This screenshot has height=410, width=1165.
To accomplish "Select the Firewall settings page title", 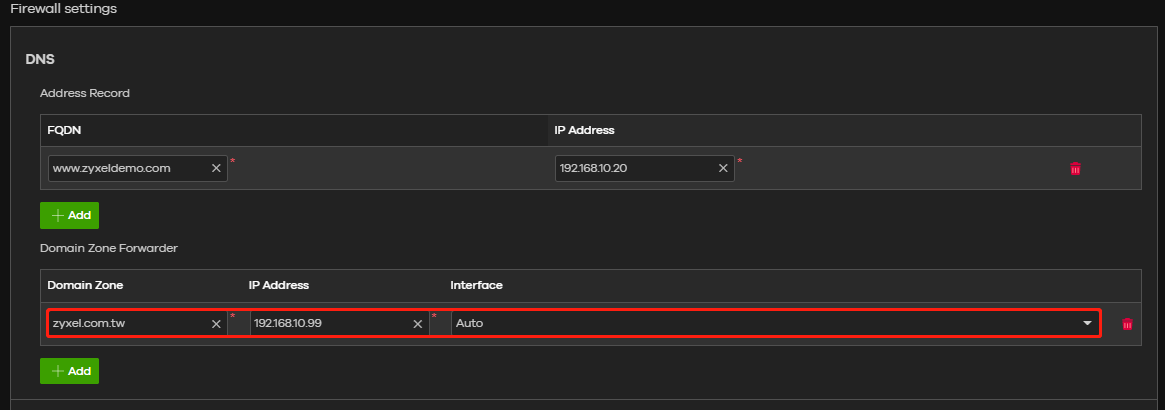I will [x=63, y=9].
